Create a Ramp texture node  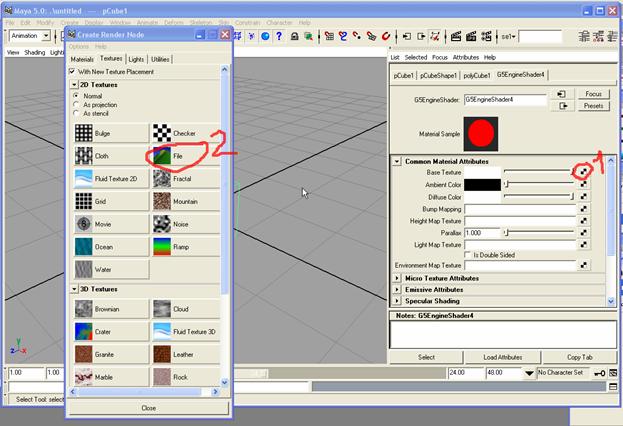pyautogui.click(x=162, y=246)
